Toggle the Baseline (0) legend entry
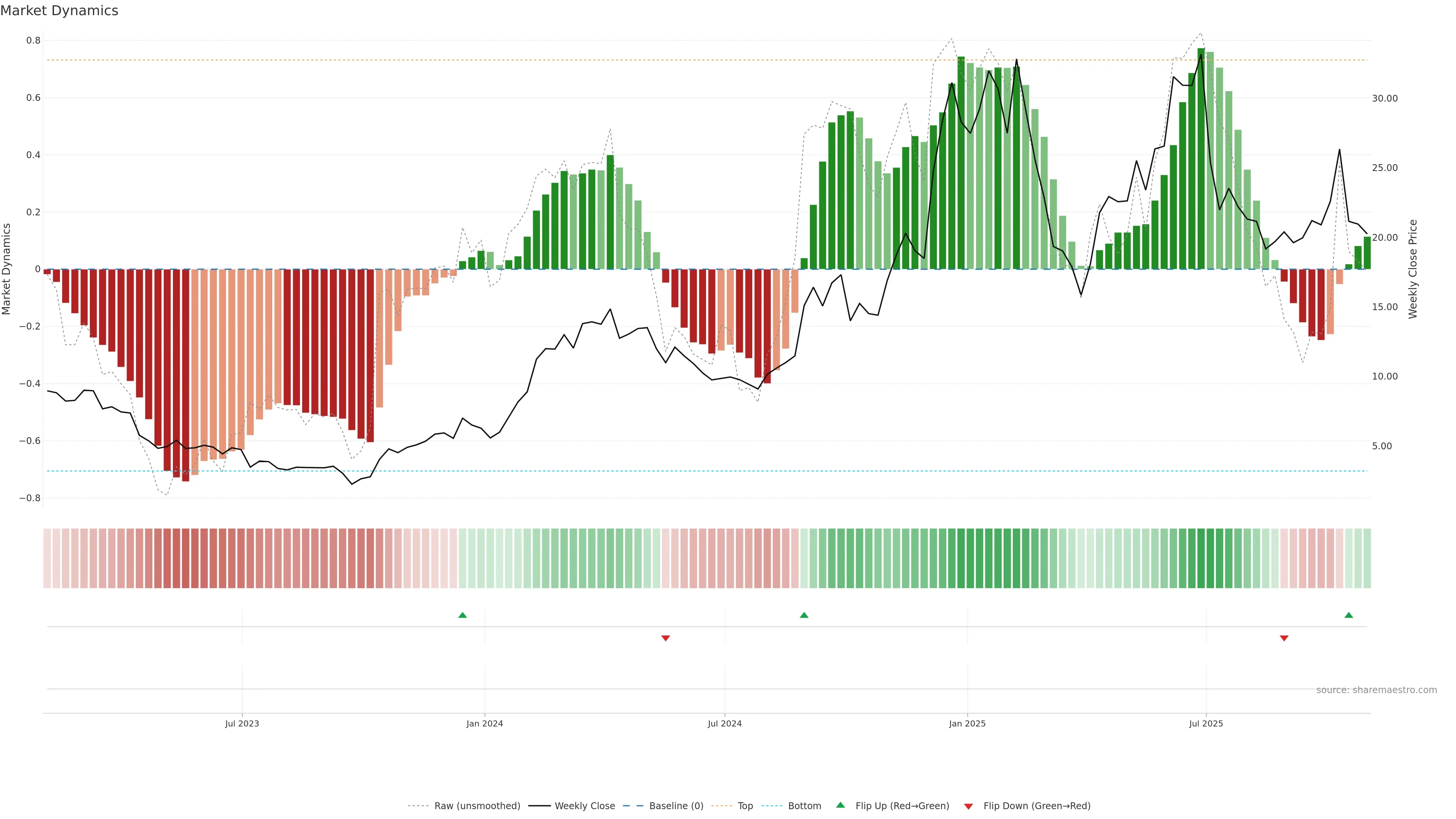Image resolution: width=1456 pixels, height=819 pixels. 676,806
